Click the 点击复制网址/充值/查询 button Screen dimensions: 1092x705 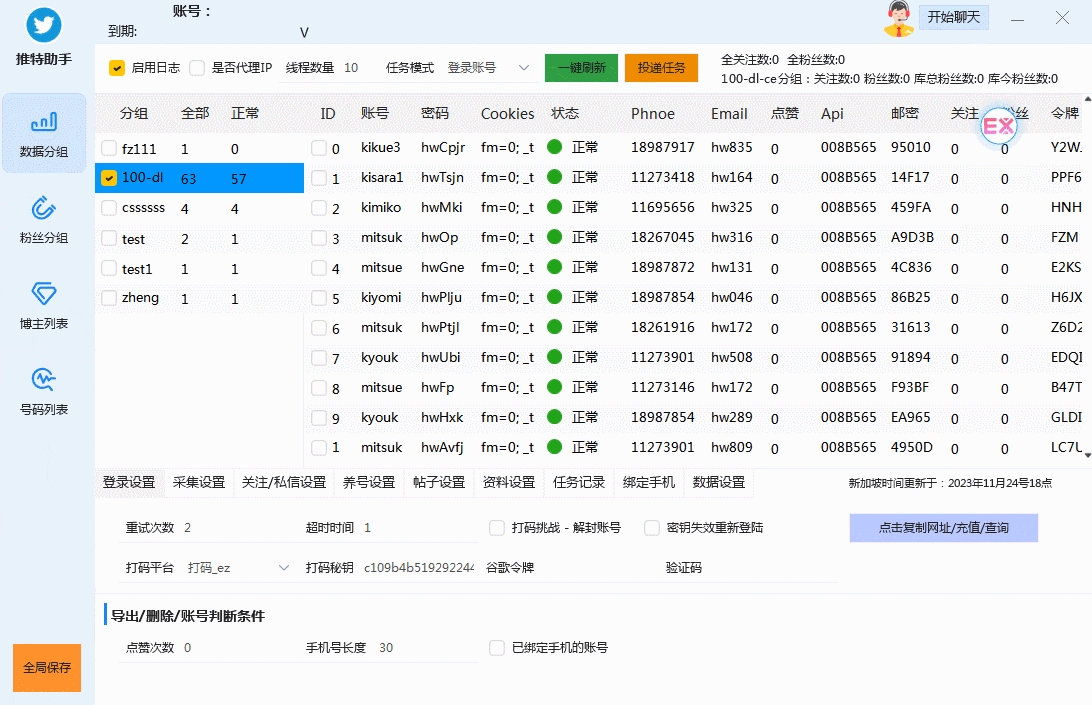point(943,528)
